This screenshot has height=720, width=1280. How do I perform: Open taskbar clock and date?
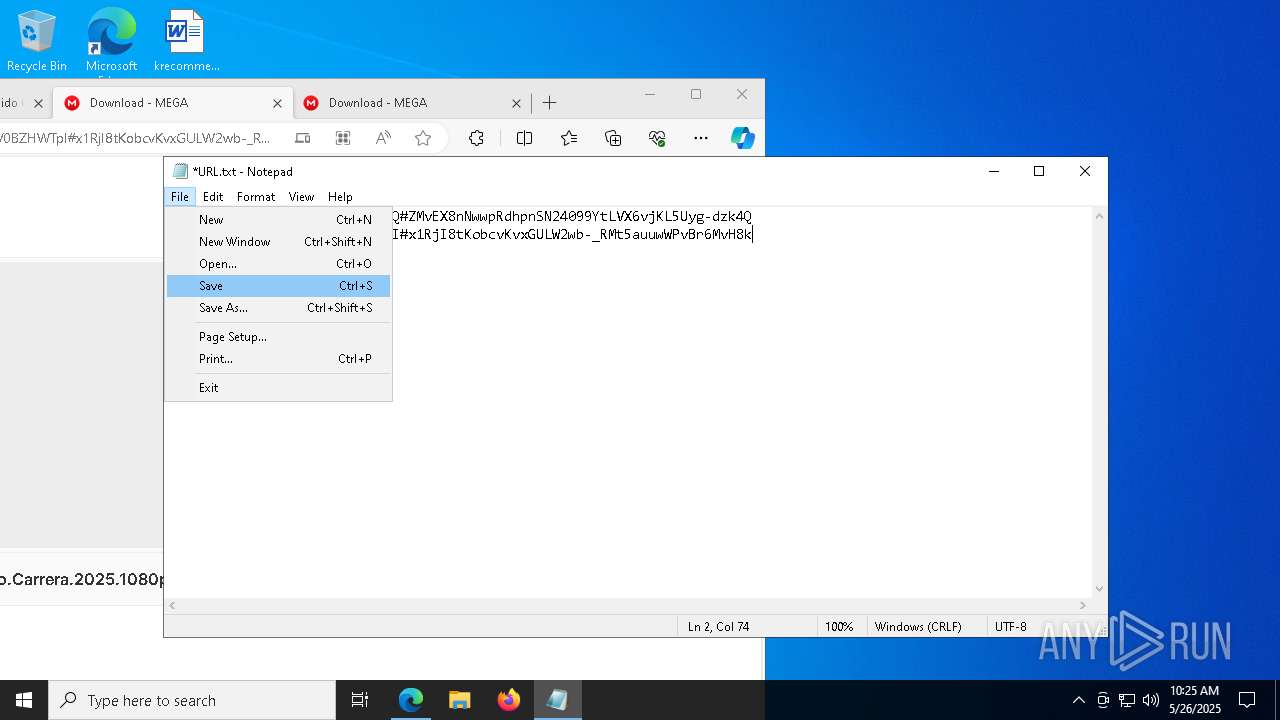click(1194, 700)
